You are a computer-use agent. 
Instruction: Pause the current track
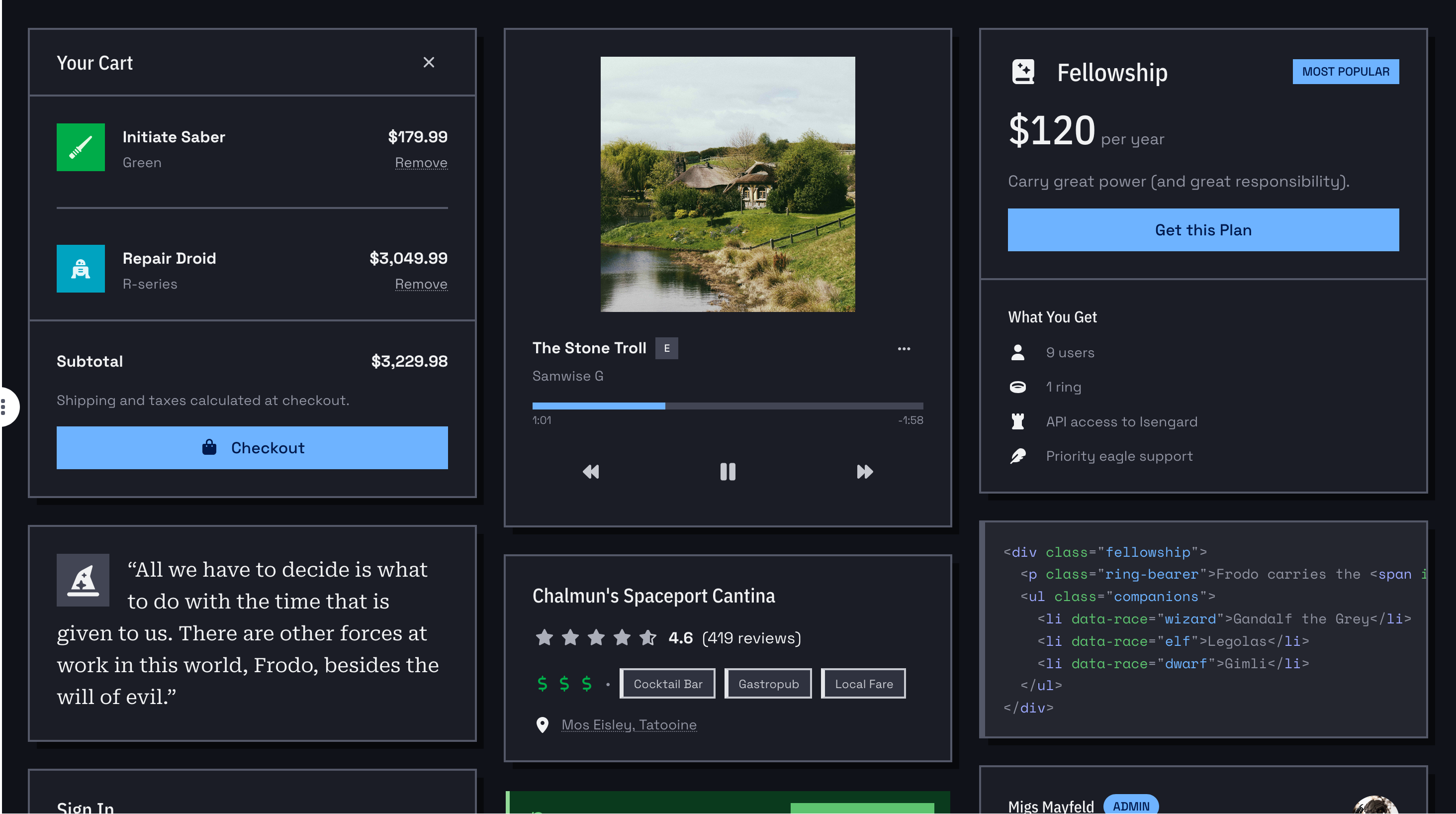[728, 471]
